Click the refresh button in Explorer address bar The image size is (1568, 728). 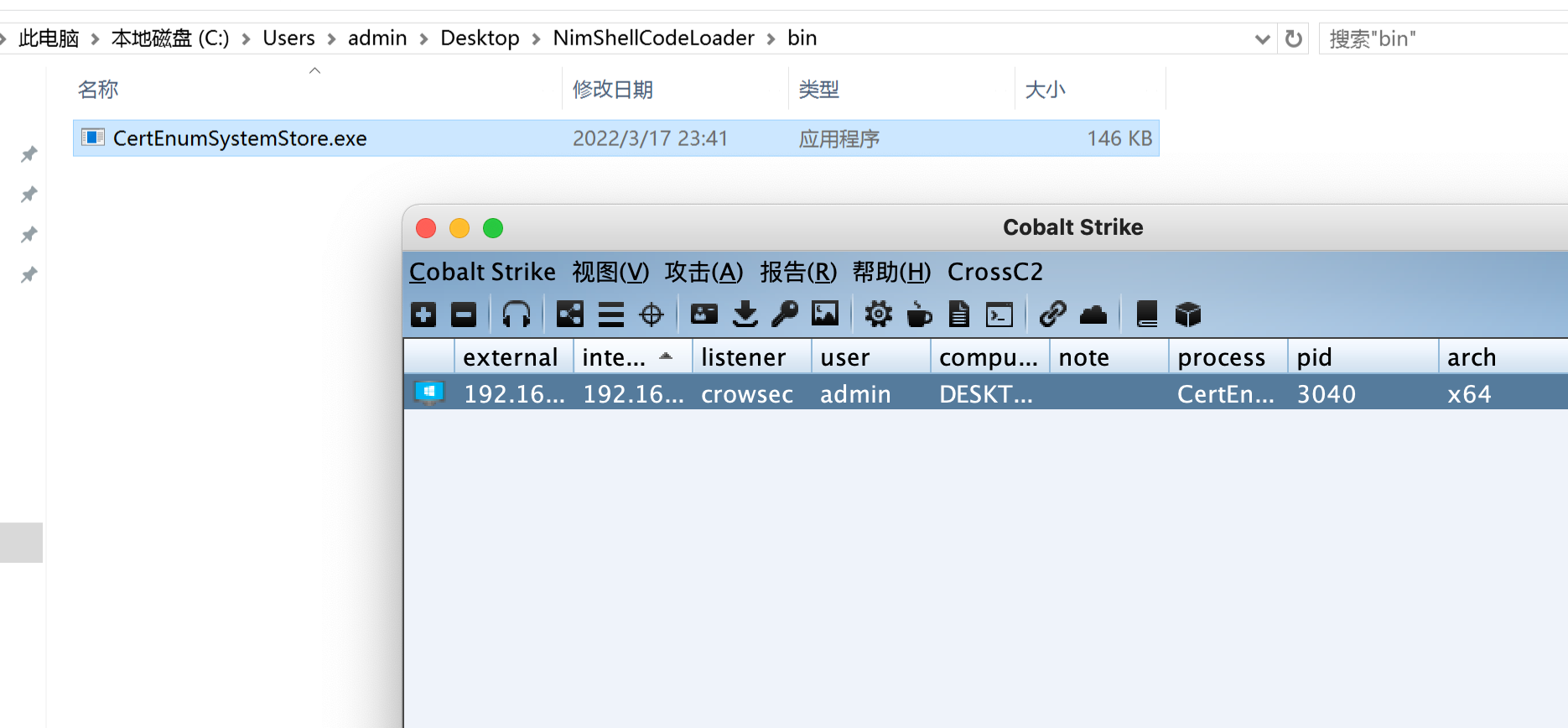[1294, 39]
